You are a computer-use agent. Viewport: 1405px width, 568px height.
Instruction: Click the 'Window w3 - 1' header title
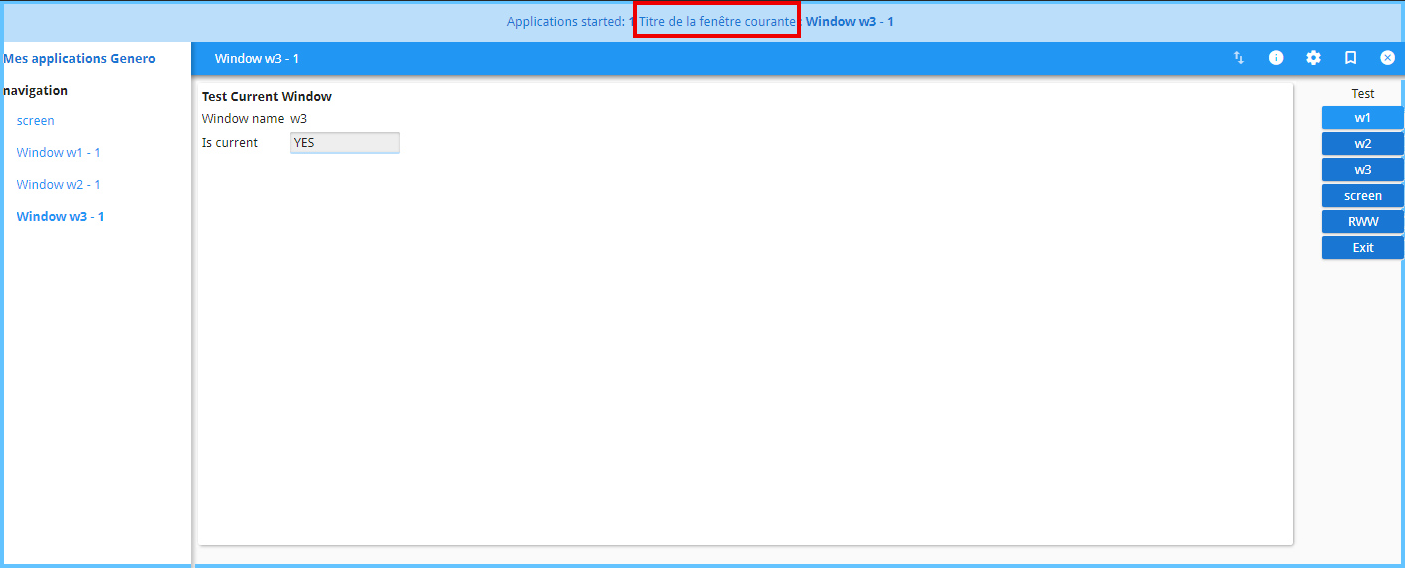click(x=256, y=59)
